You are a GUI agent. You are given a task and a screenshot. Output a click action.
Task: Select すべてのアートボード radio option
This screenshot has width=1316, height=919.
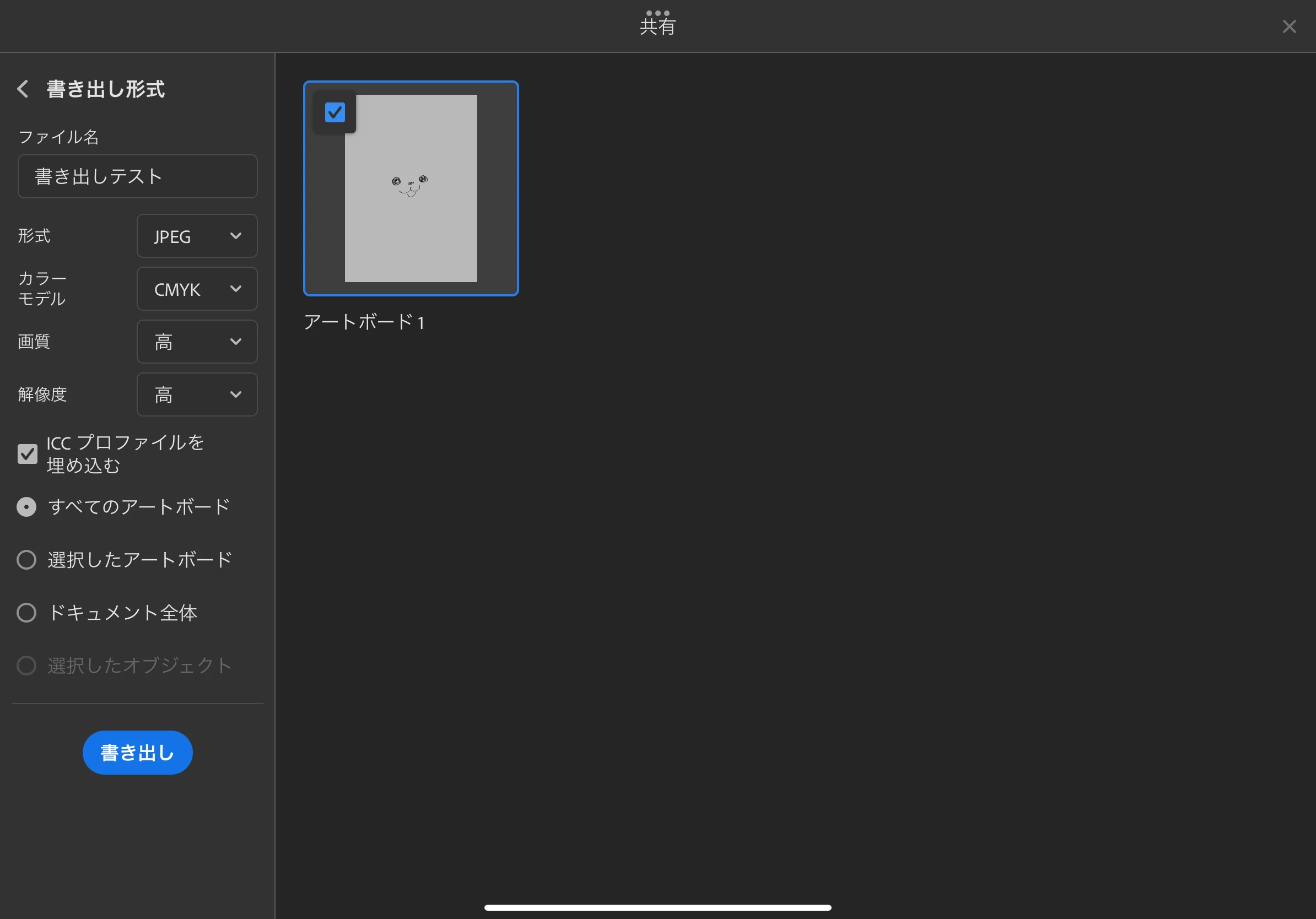tap(26, 506)
